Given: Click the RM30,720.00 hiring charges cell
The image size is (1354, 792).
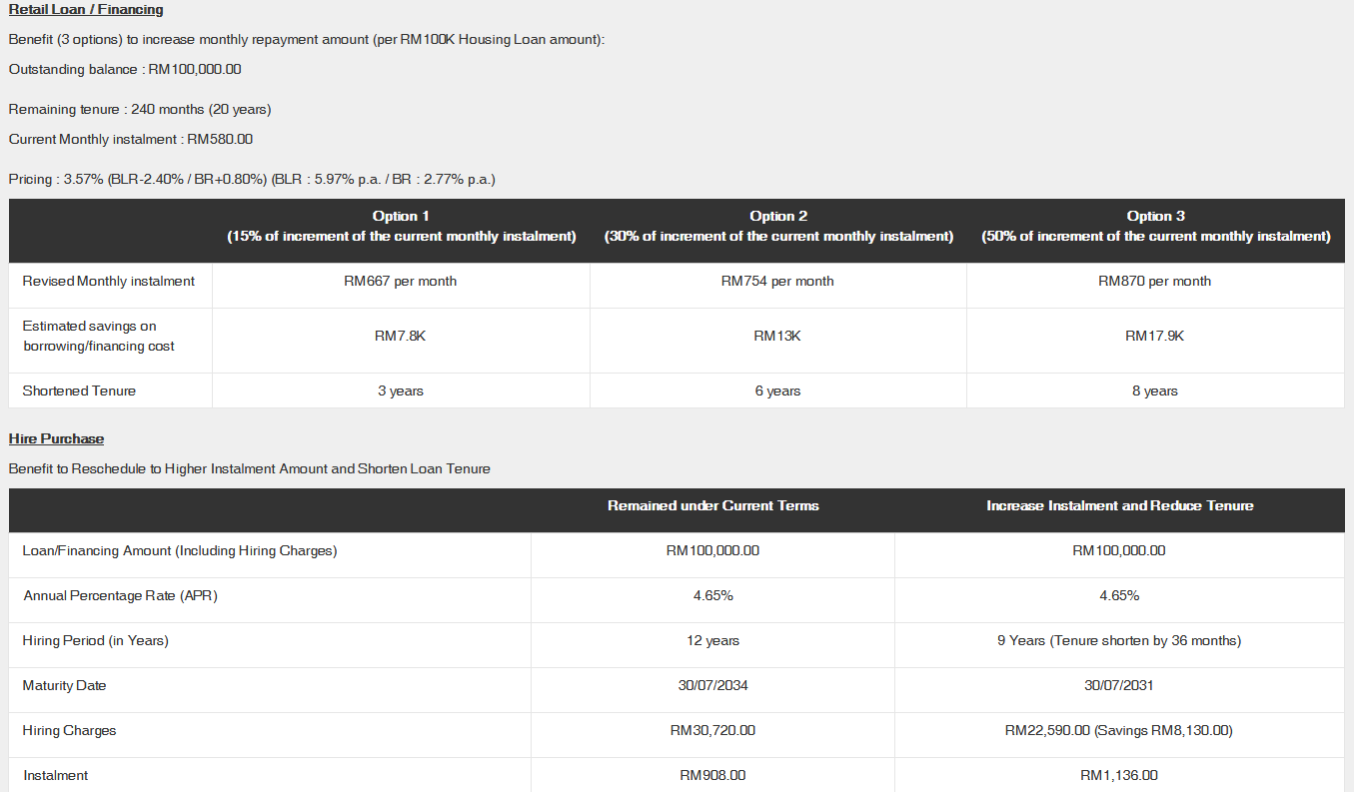Looking at the screenshot, I should click(713, 731).
